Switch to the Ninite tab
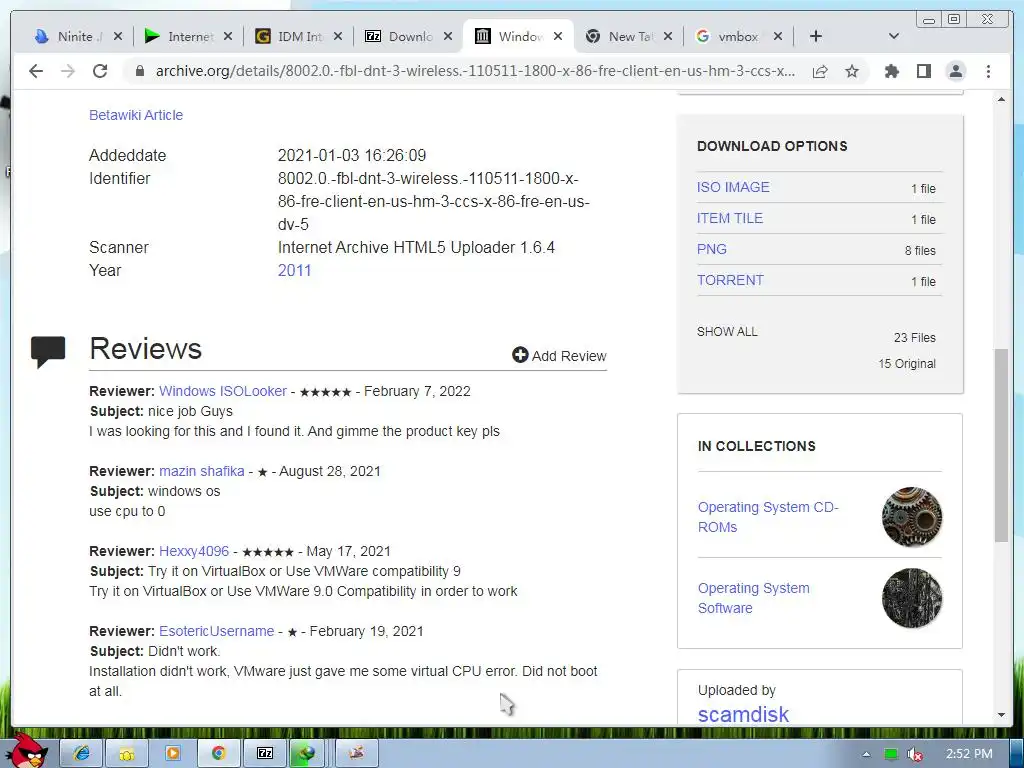This screenshot has height=768, width=1024. pos(72,37)
